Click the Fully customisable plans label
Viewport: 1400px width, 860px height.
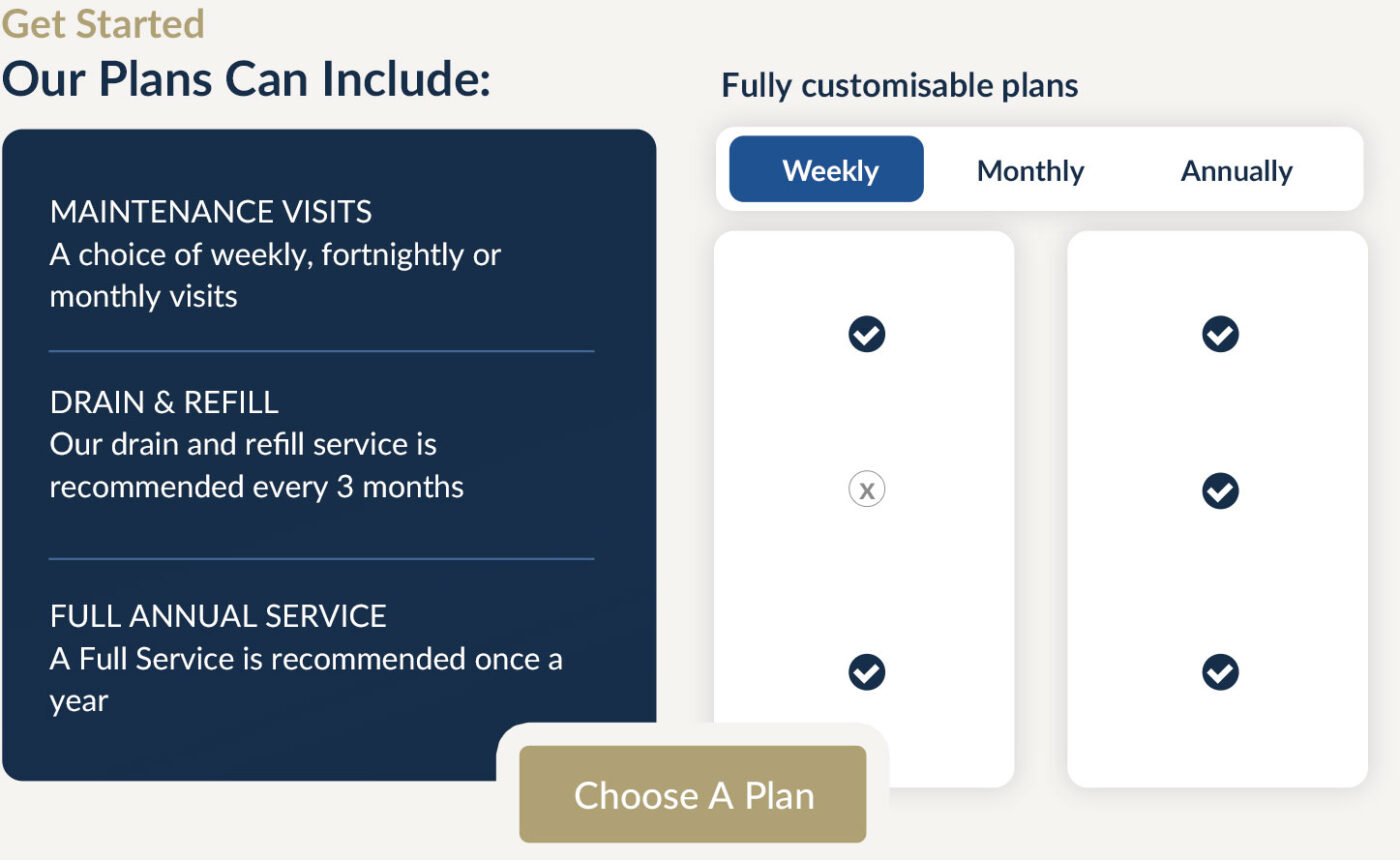click(x=899, y=86)
